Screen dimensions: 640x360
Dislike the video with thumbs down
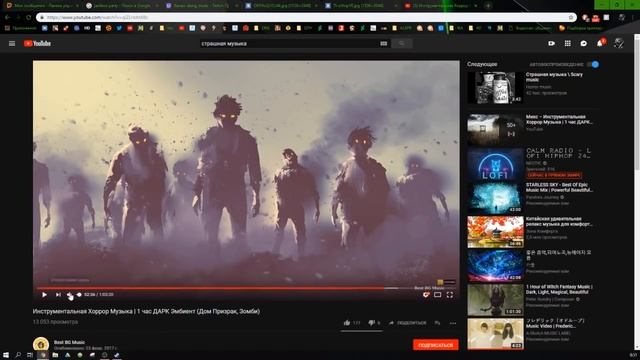[371, 323]
